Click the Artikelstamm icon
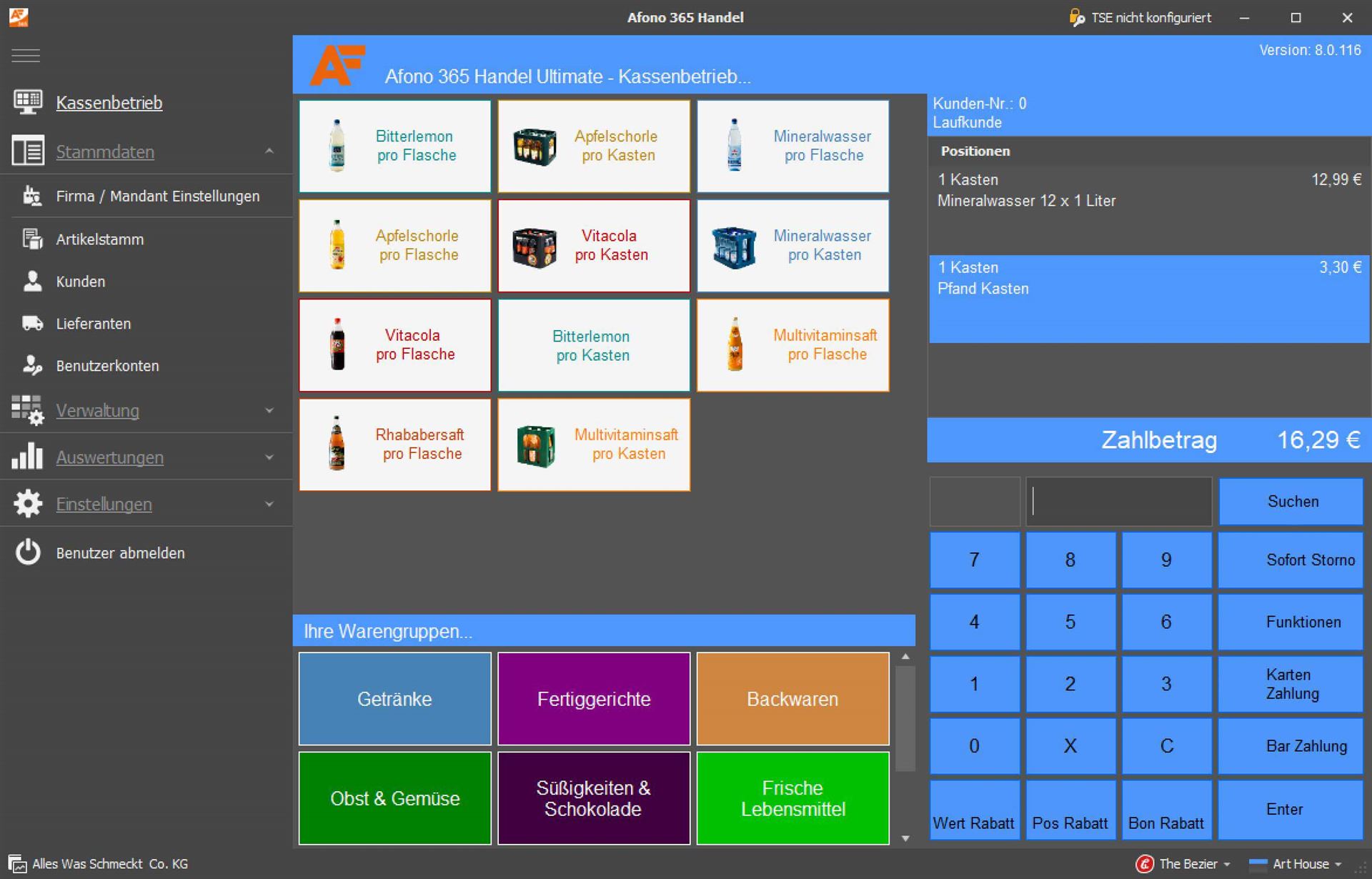 click(32, 239)
